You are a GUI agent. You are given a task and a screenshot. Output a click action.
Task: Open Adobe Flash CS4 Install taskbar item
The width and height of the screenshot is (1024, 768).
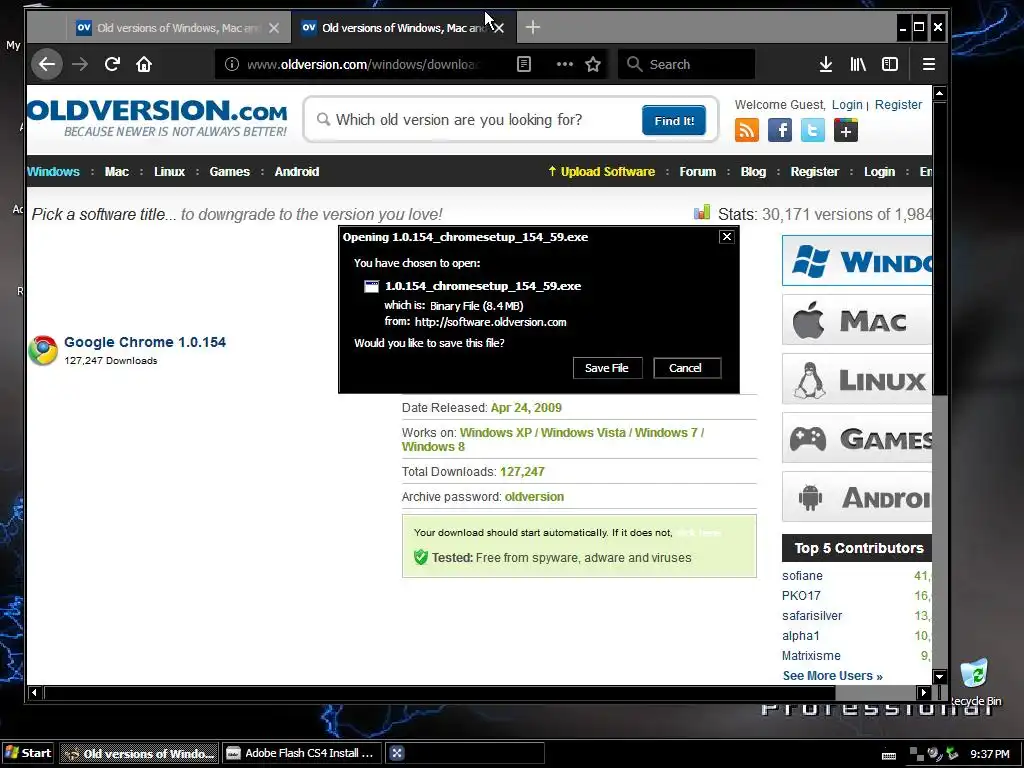(x=302, y=753)
